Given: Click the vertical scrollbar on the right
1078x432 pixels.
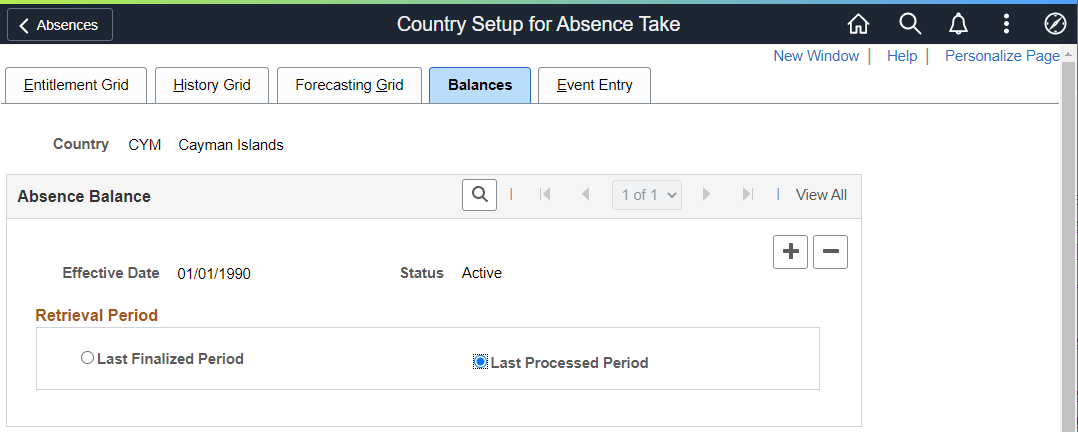Looking at the screenshot, I should coord(1069,250).
